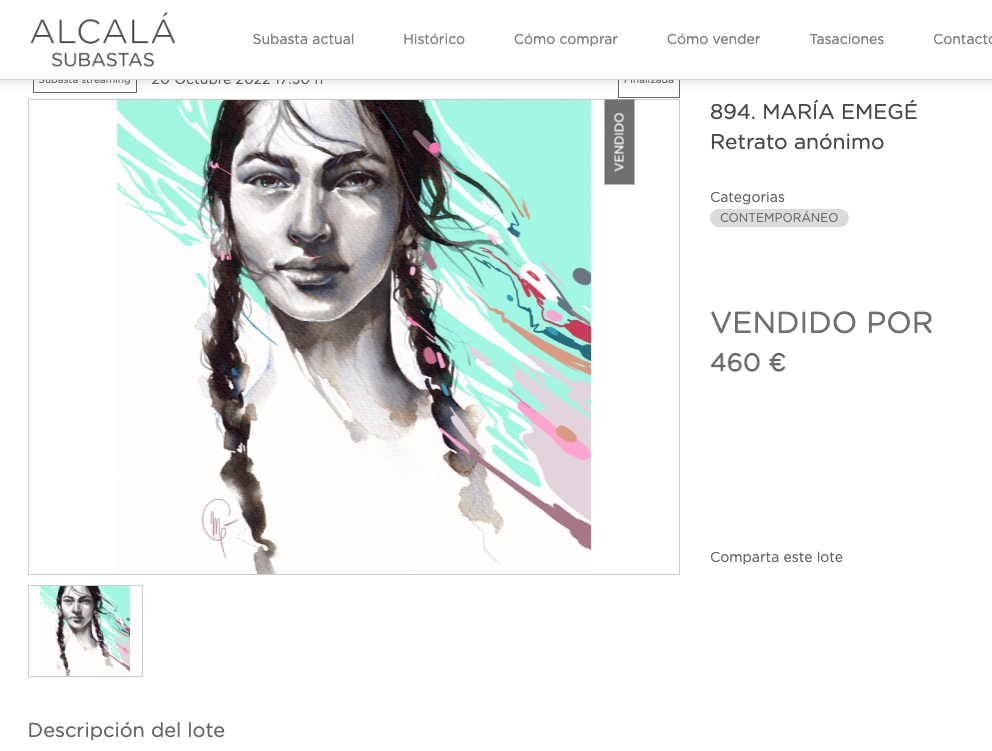
Task: Click the Finalizada status badge
Action: click(648, 88)
